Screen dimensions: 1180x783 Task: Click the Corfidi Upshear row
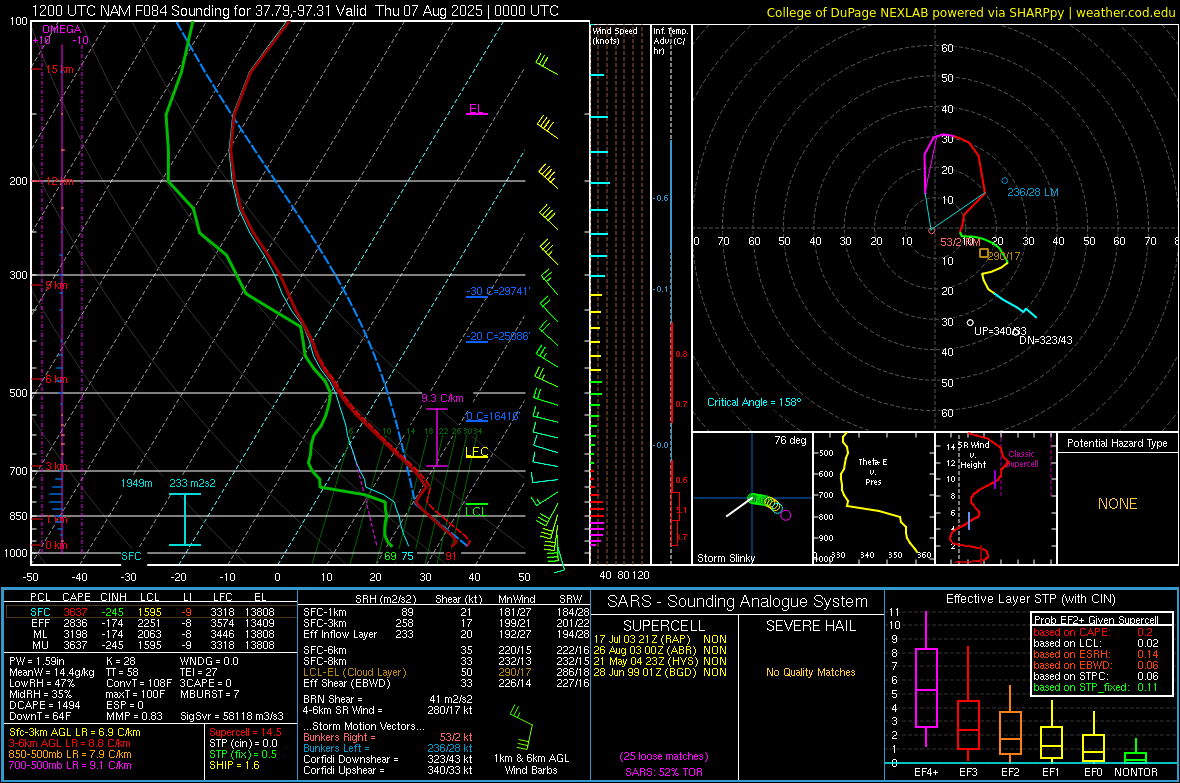pos(388,769)
